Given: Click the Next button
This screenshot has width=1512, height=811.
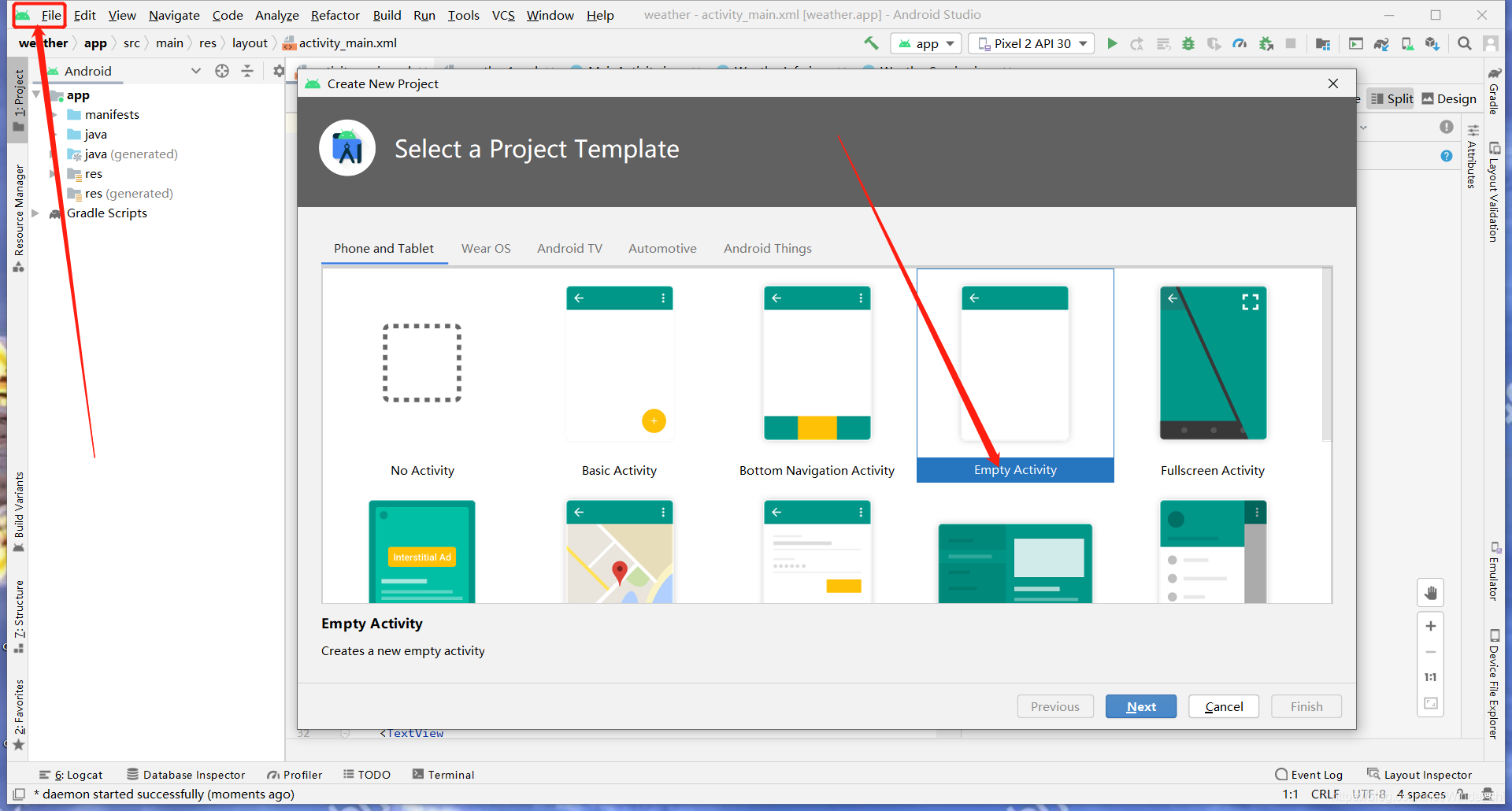Looking at the screenshot, I should (1141, 706).
